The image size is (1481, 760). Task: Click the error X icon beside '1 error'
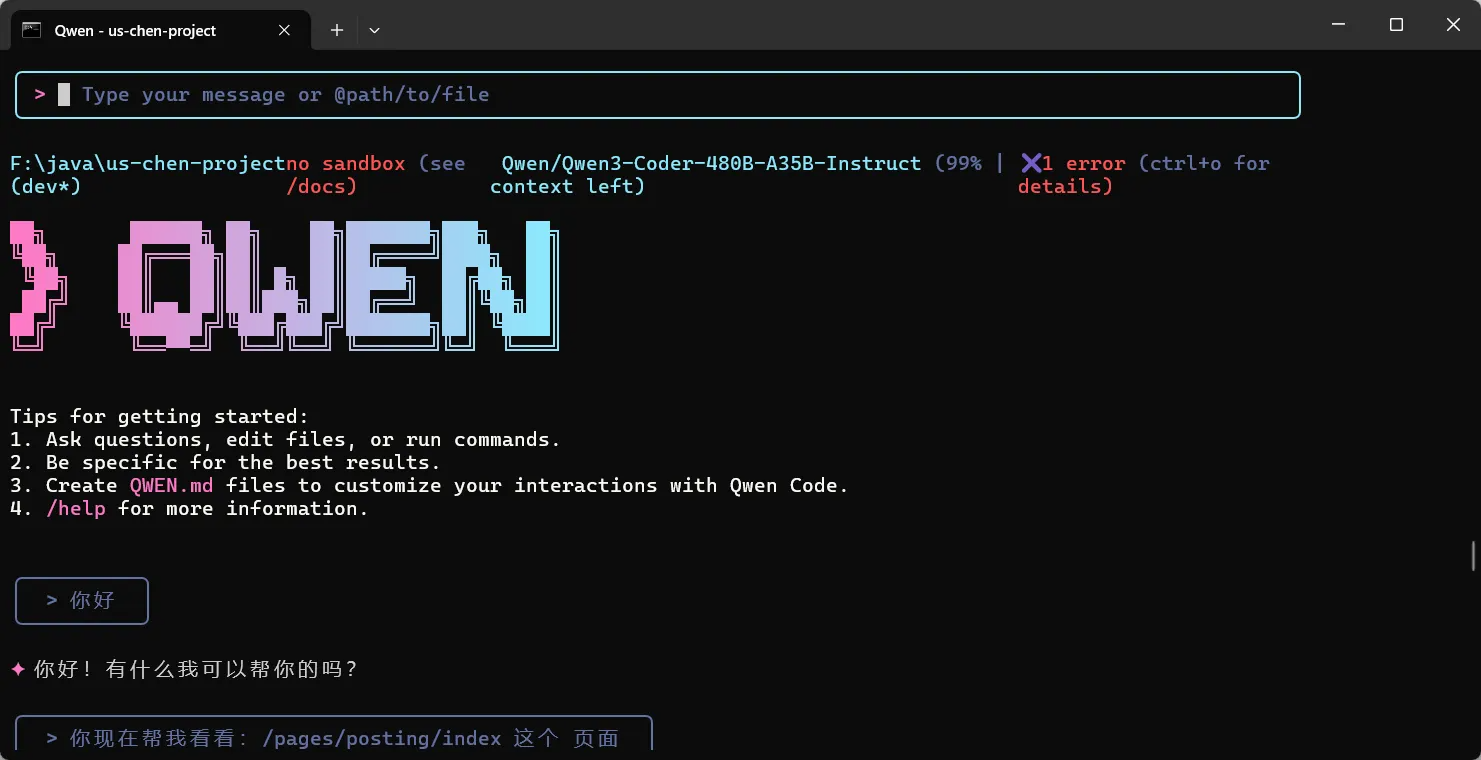1031,163
